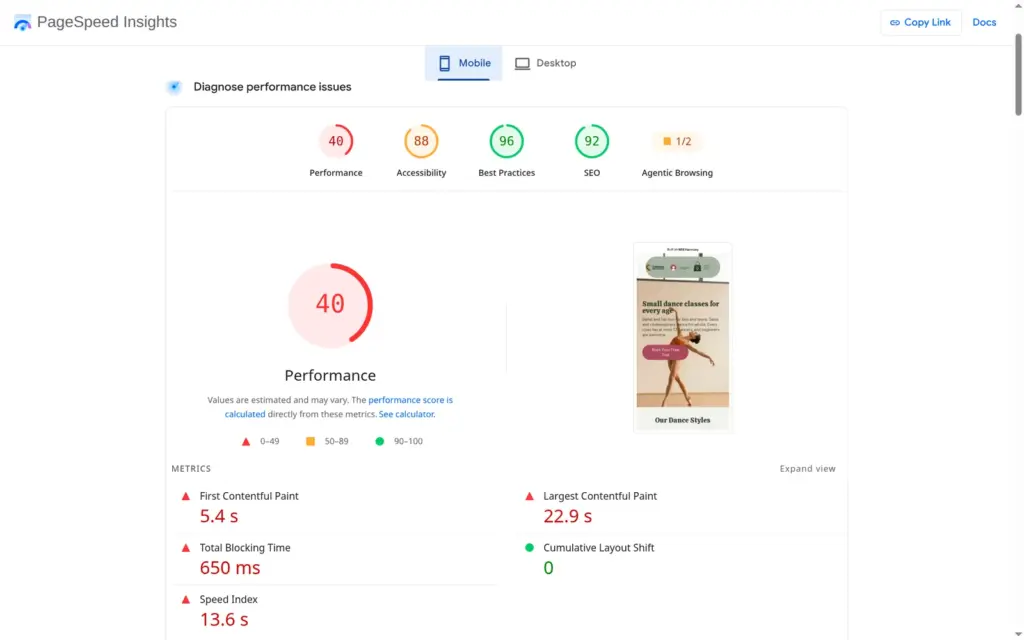The width and height of the screenshot is (1024, 640).
Task: Click the page vertical scrollbar thumb
Action: 1018,75
